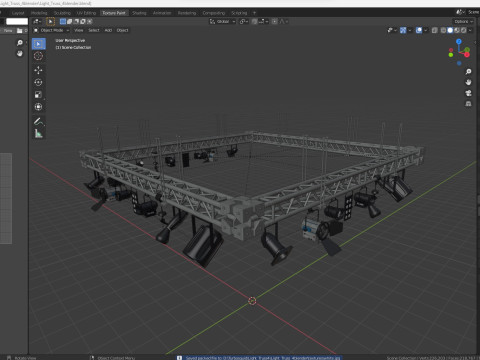Select the 3D Cursor tool

tap(39, 56)
